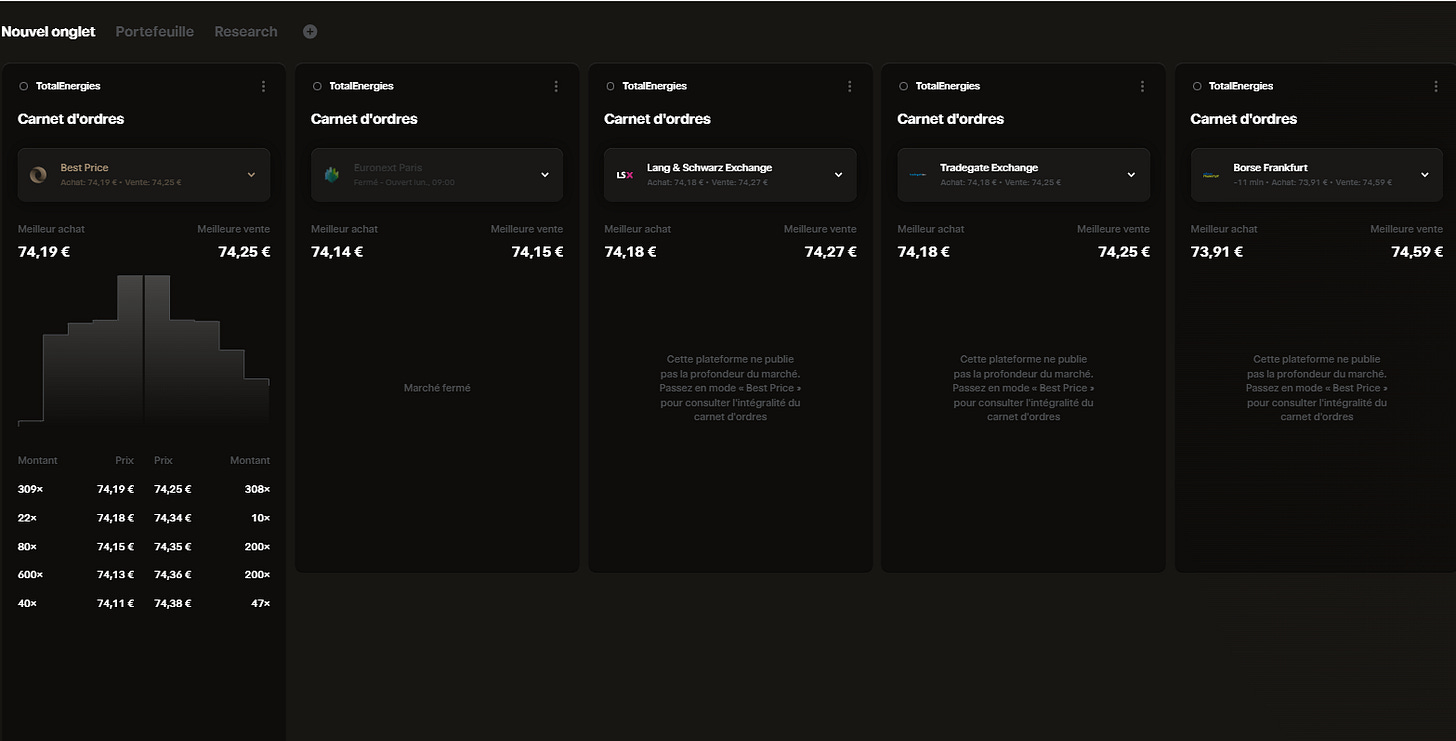Image resolution: width=1456 pixels, height=741 pixels.
Task: Open the three-dot menu on the Lang & Schwarz card
Action: click(x=849, y=86)
